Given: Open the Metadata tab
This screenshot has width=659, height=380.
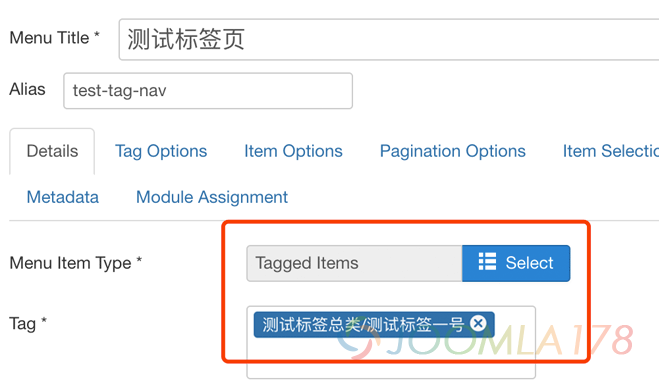Looking at the screenshot, I should 63,197.
